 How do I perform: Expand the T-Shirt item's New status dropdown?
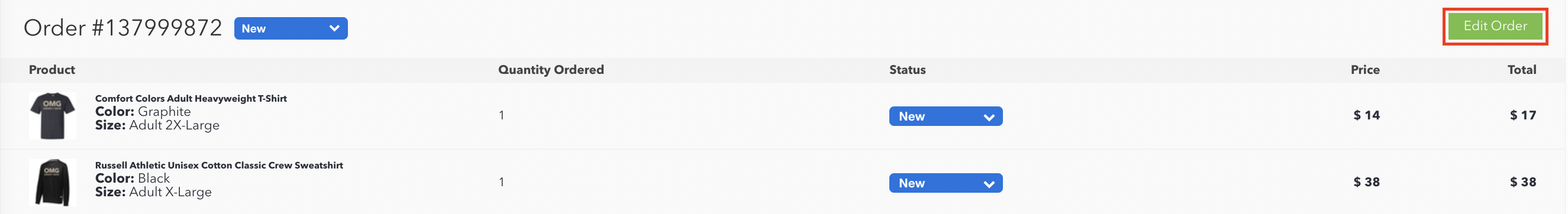click(947, 116)
